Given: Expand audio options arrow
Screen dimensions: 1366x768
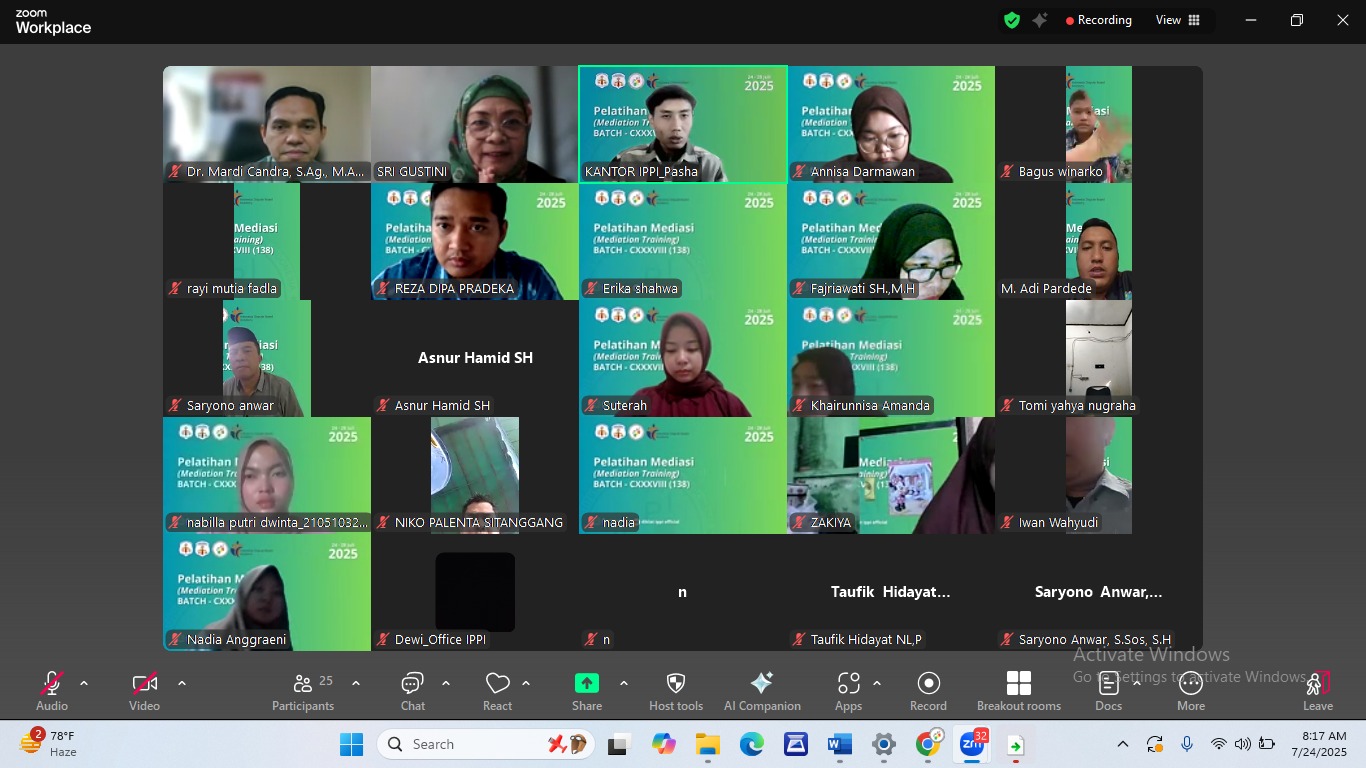Looking at the screenshot, I should click(84, 684).
